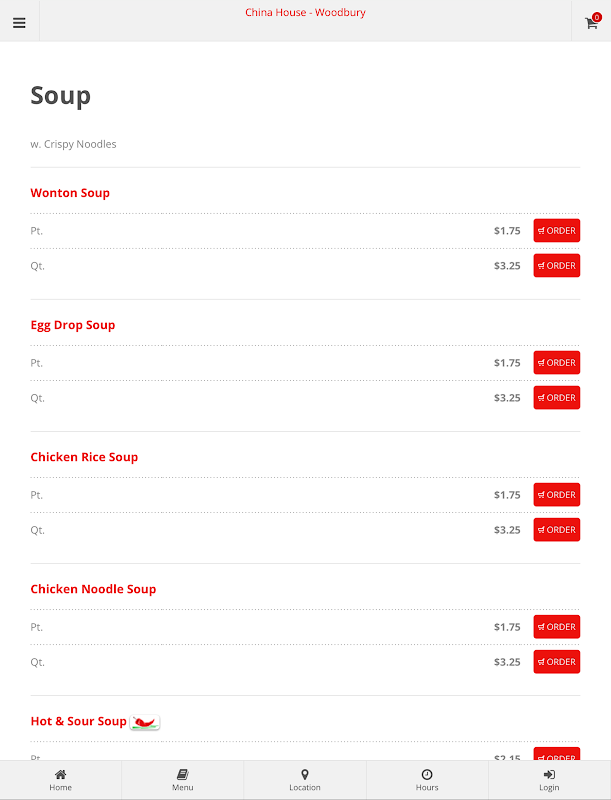Go to Home in bottom bar
Viewport: 611px width, 800px height.
(x=61, y=780)
